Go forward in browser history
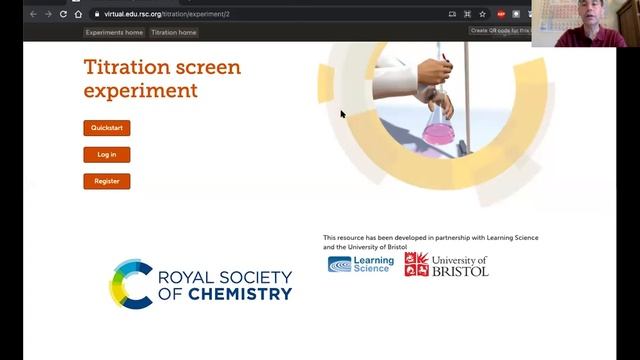This screenshot has width=640, height=360. tap(48, 14)
